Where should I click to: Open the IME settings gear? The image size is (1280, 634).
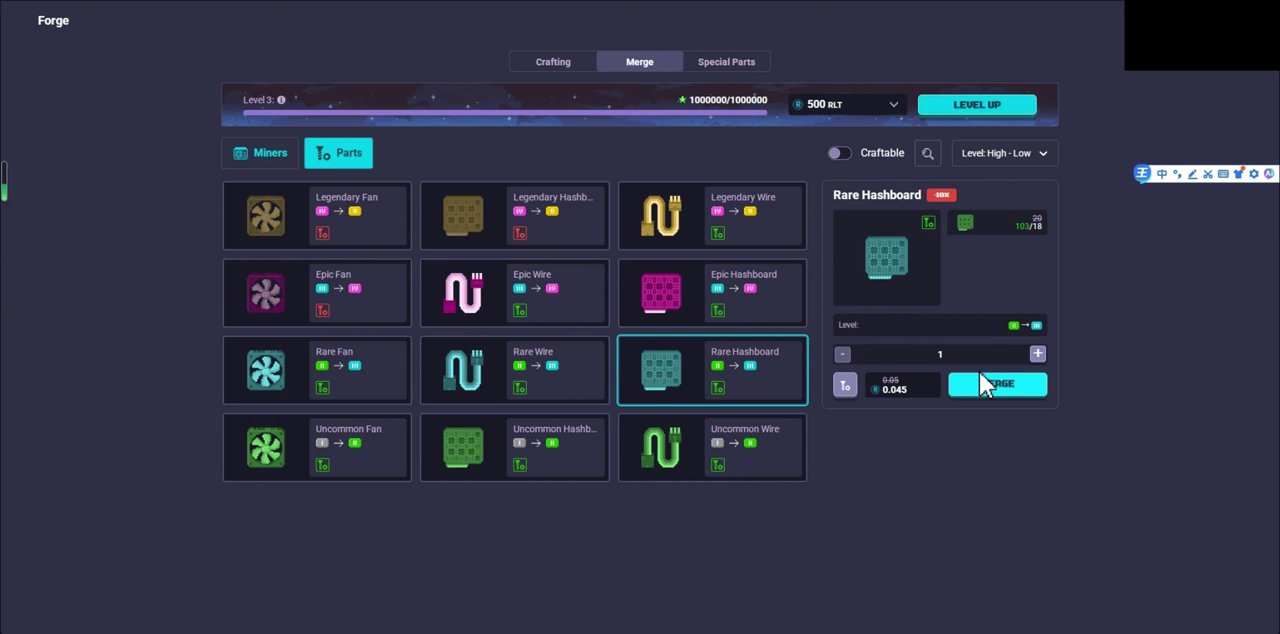[x=1254, y=174]
